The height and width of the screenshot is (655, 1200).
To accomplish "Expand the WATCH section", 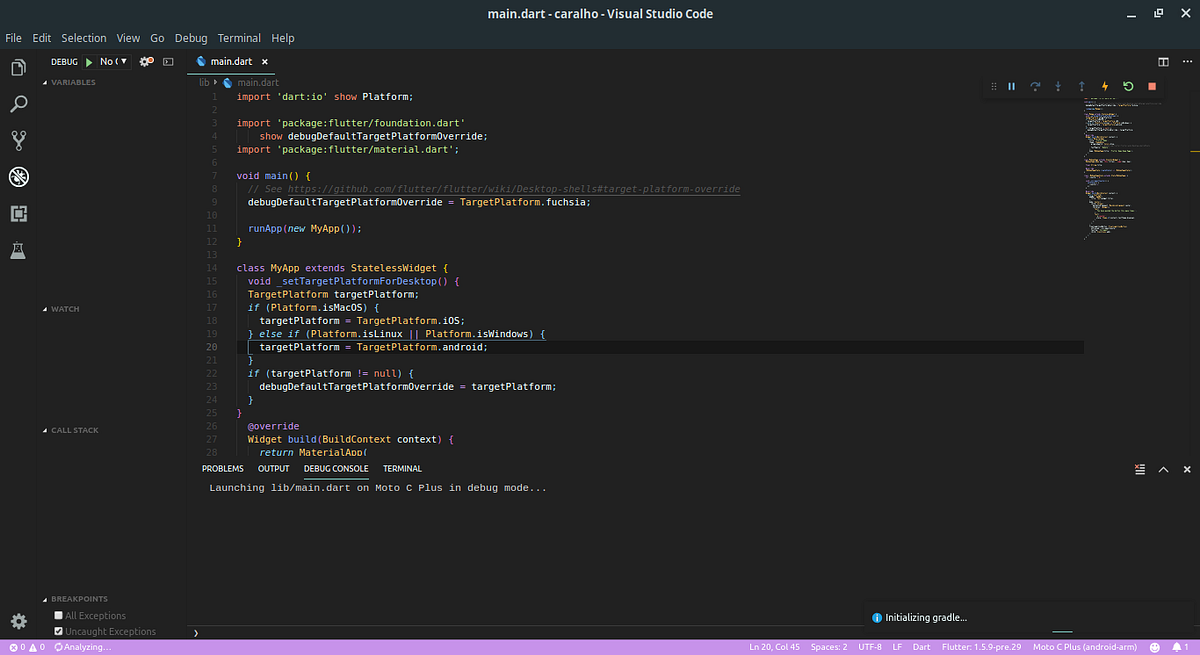I will (x=62, y=308).
